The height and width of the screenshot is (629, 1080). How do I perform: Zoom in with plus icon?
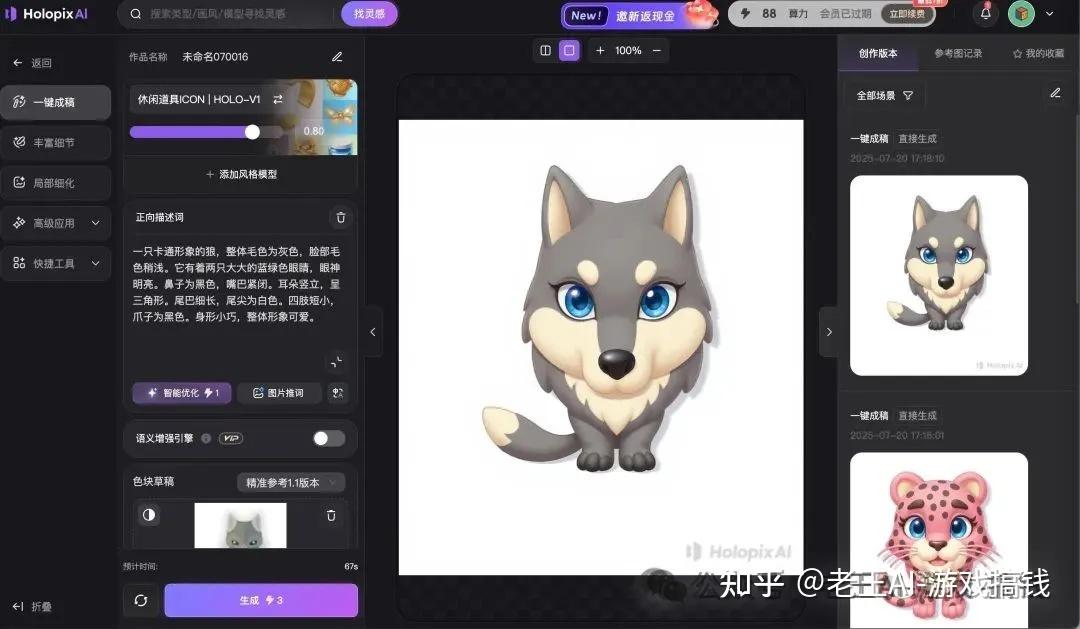600,50
